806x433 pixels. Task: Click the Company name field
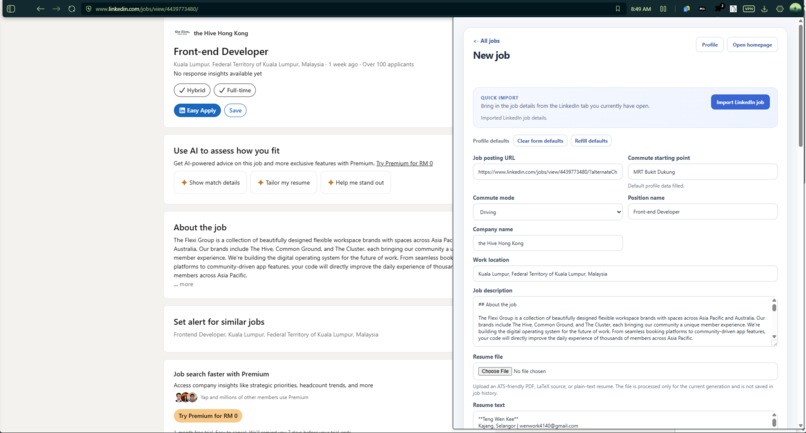click(547, 243)
